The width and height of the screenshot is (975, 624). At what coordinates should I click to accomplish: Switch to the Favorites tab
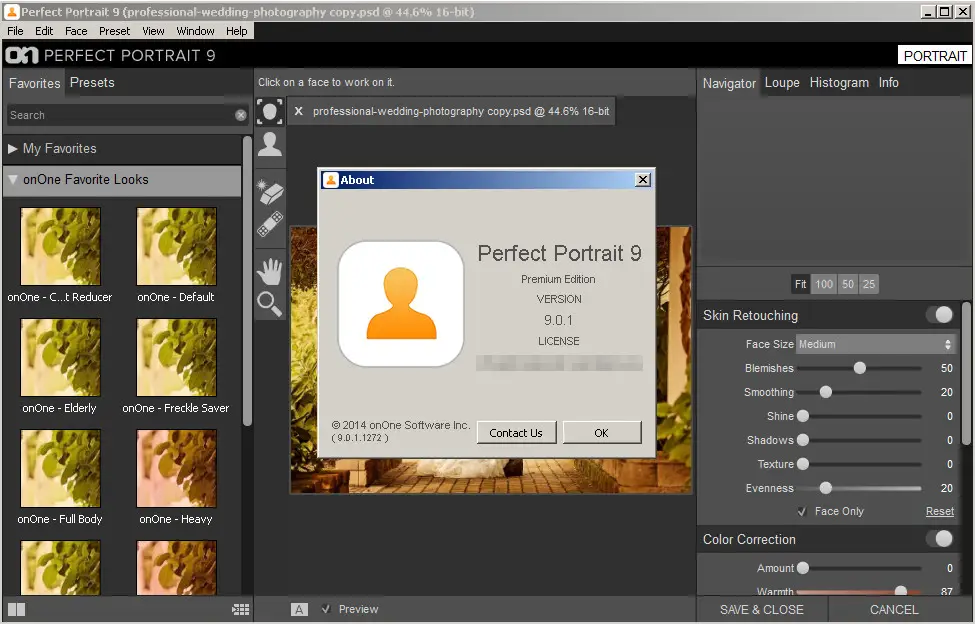pos(34,83)
